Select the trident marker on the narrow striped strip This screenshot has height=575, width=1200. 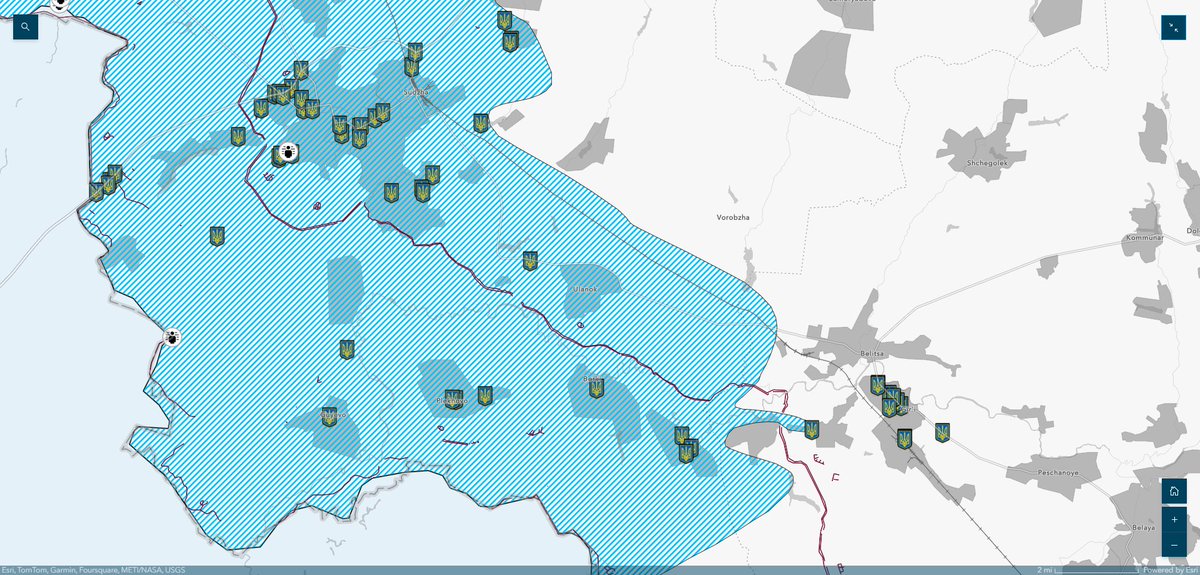812,430
